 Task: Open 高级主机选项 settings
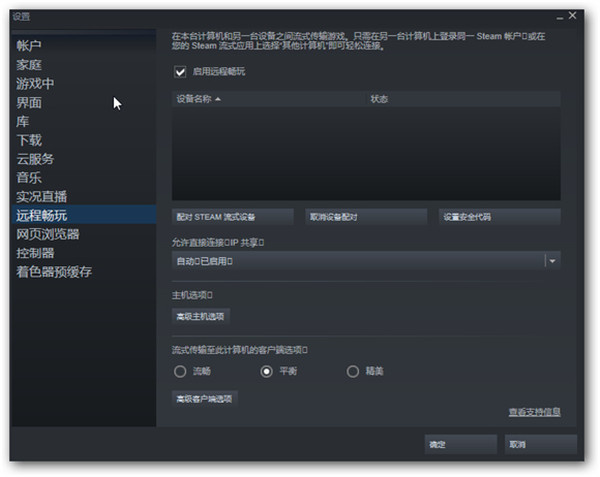pos(201,316)
